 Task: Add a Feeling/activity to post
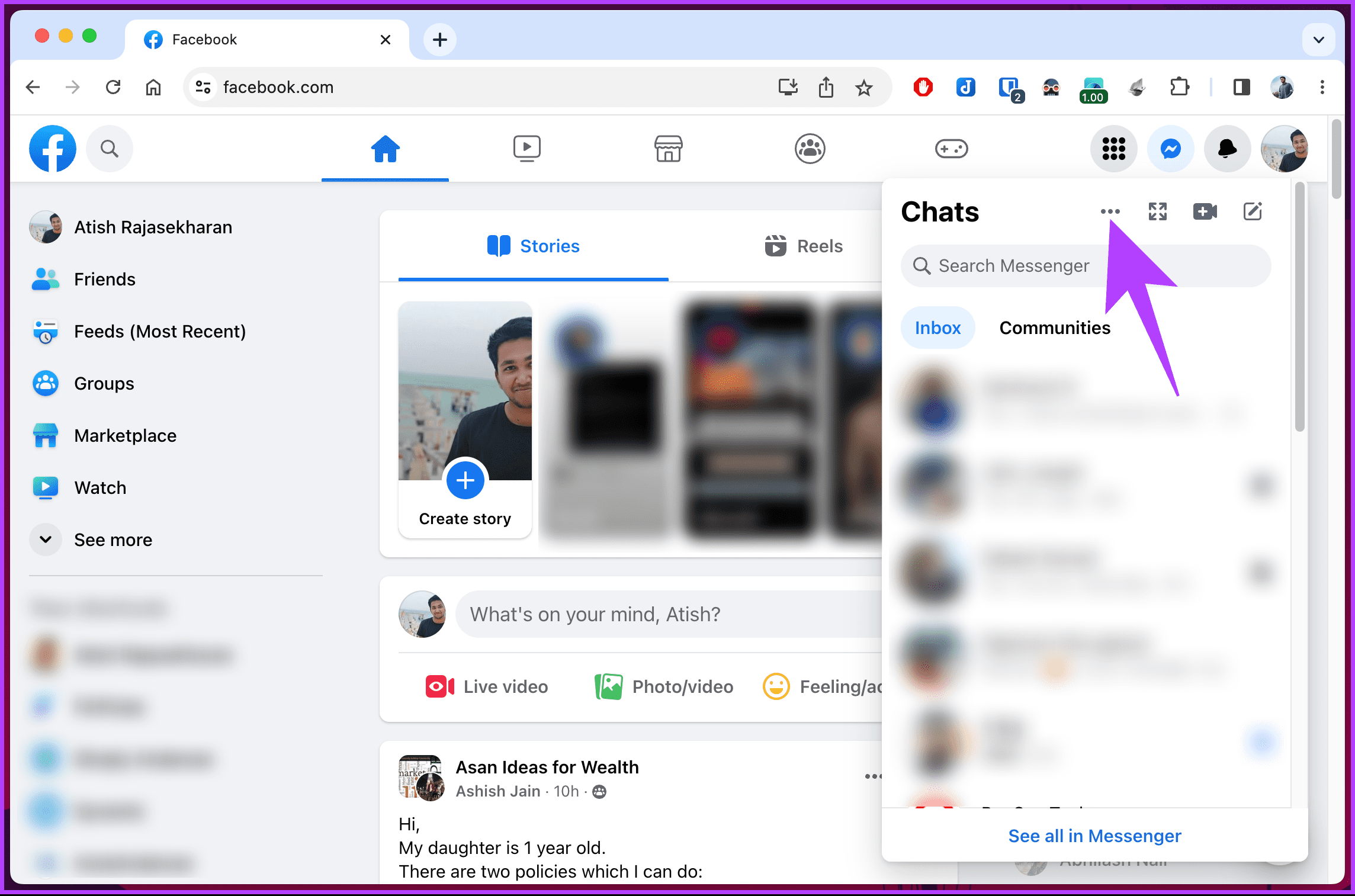point(823,687)
